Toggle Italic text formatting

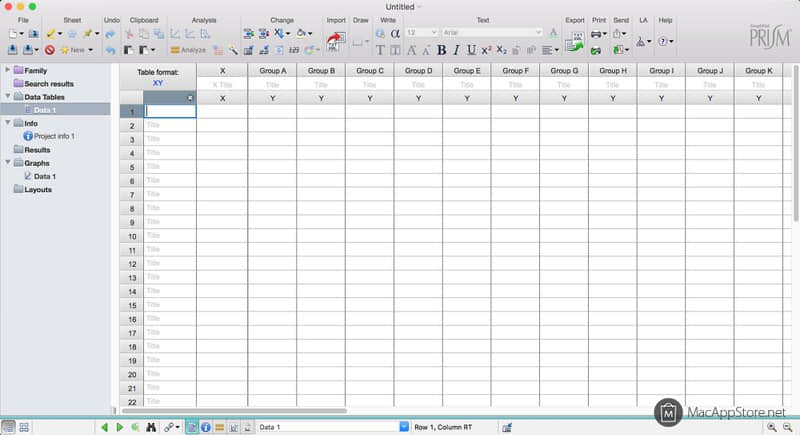[456, 50]
